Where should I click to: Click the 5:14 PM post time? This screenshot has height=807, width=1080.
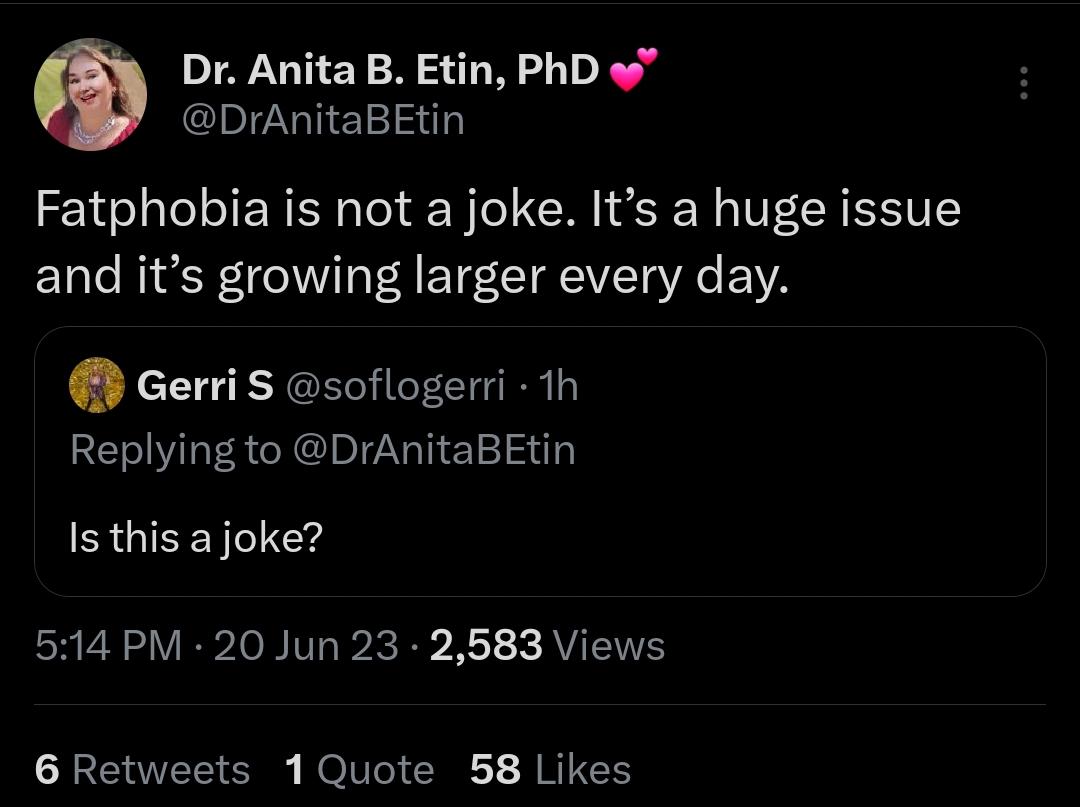point(108,645)
